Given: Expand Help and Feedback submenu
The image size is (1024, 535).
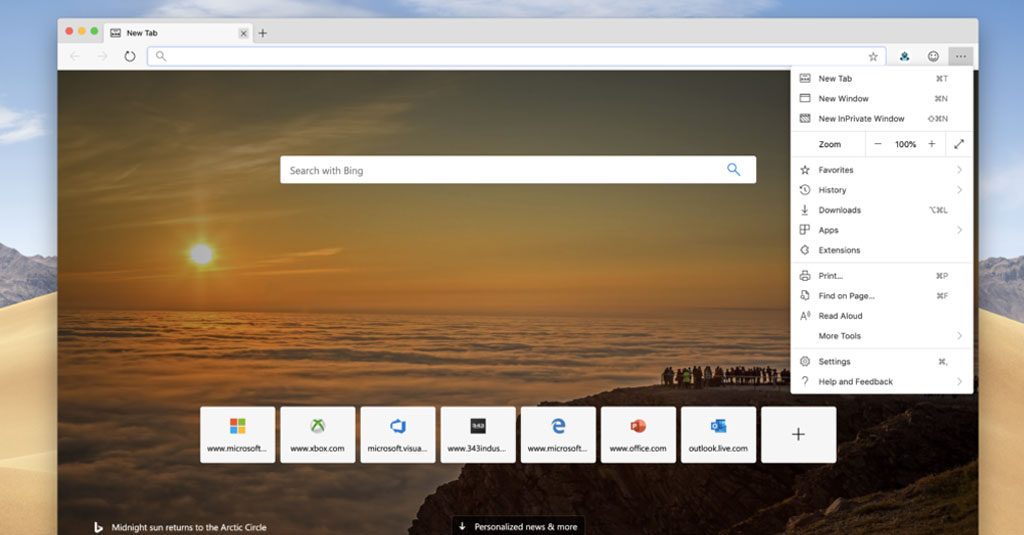Looking at the screenshot, I should tap(882, 381).
